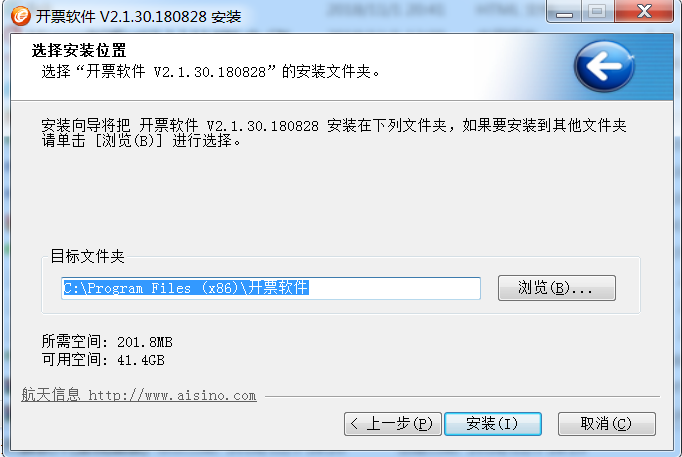Click the instruction text mentioning 安装向导
Viewport: 682px width, 457px height.
click(x=334, y=133)
